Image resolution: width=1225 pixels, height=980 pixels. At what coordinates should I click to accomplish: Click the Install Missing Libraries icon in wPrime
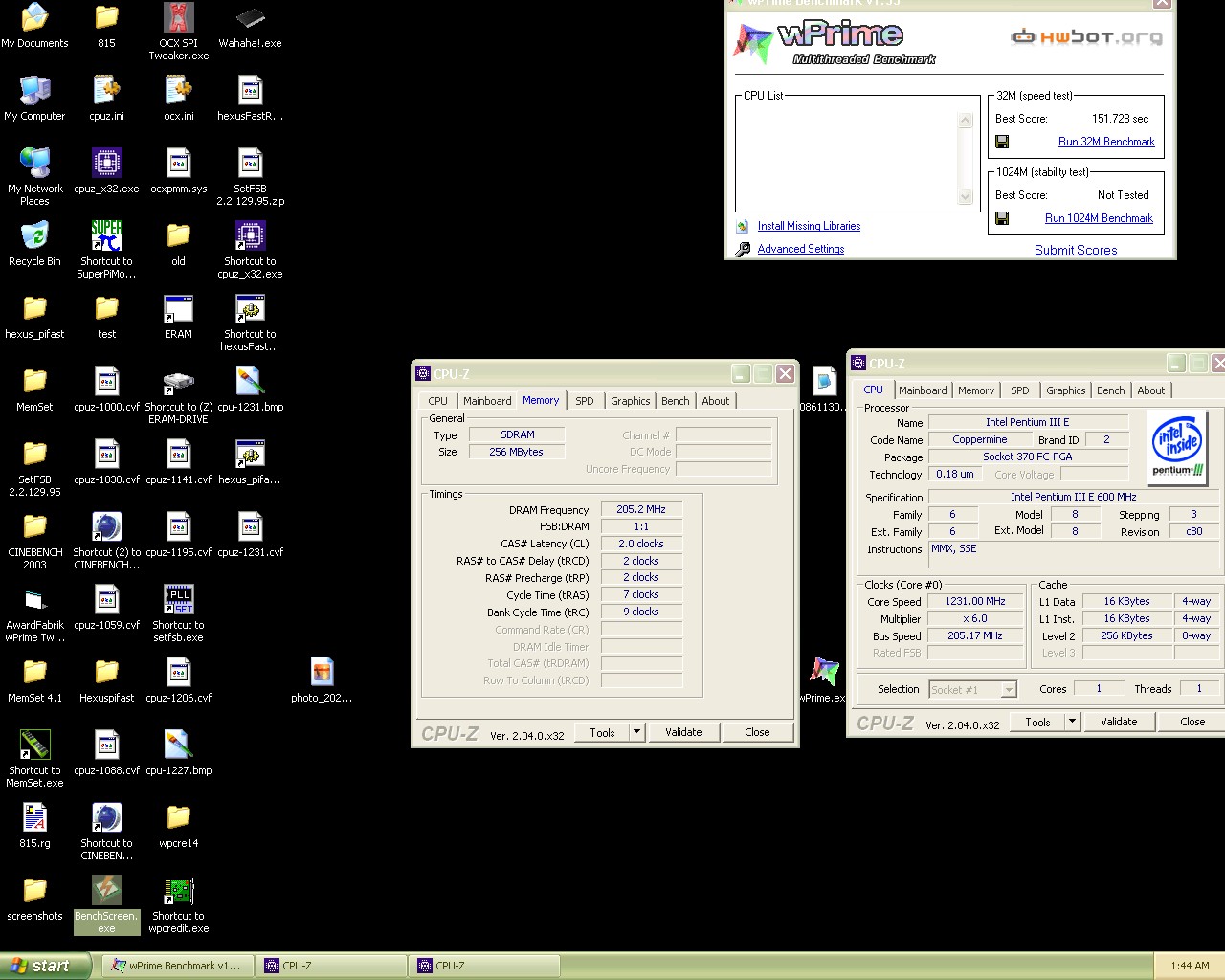(x=743, y=227)
